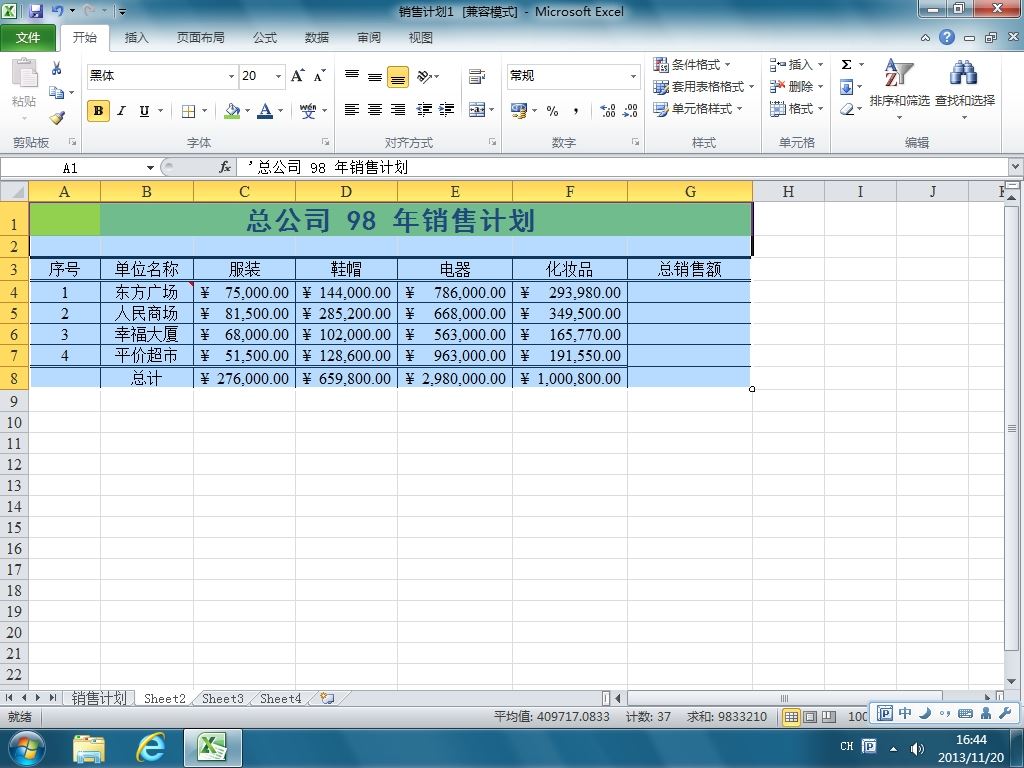Open the Name Box dropdown arrow
This screenshot has height=768, width=1024.
pyautogui.click(x=150, y=168)
